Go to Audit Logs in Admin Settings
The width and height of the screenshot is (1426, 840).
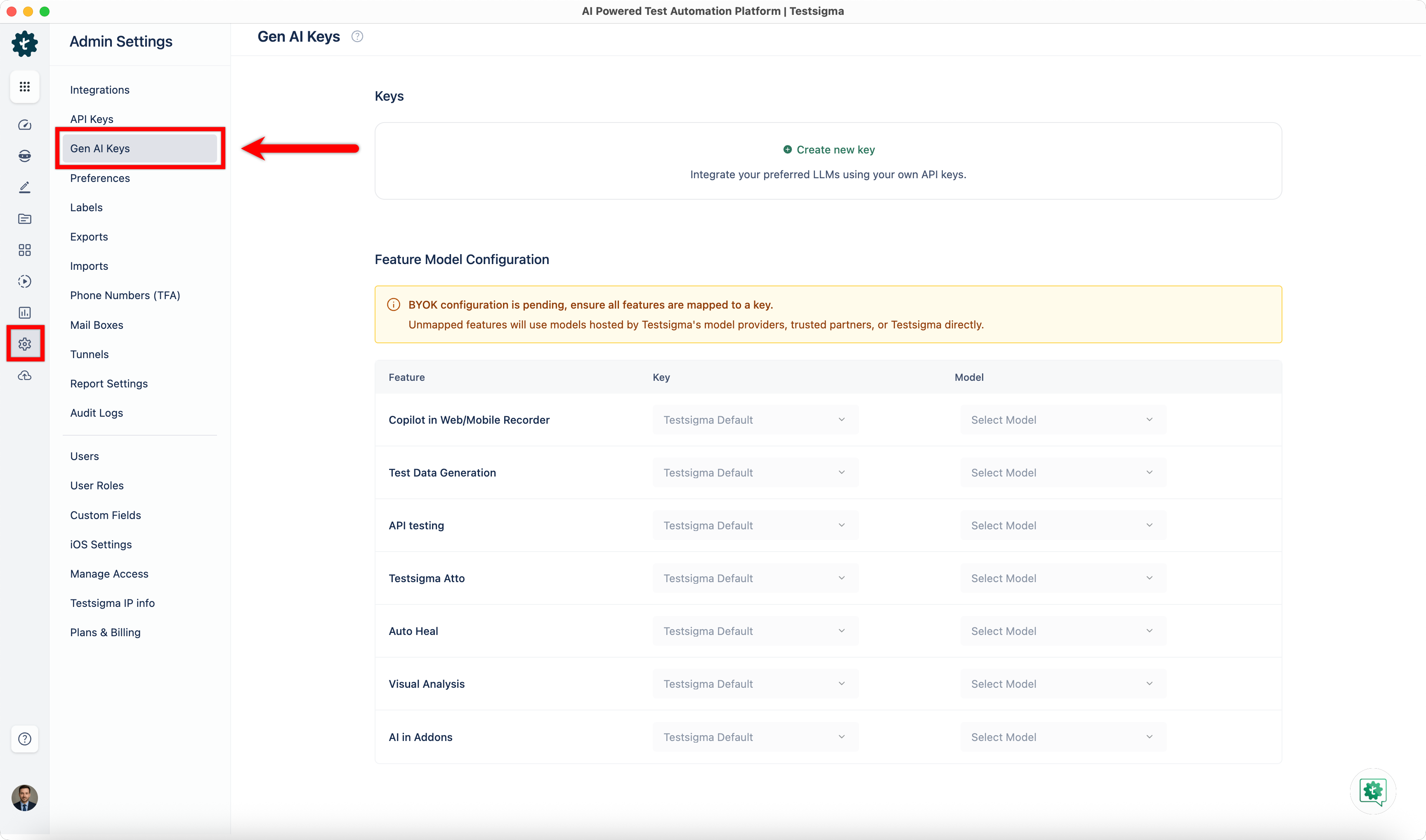(97, 413)
